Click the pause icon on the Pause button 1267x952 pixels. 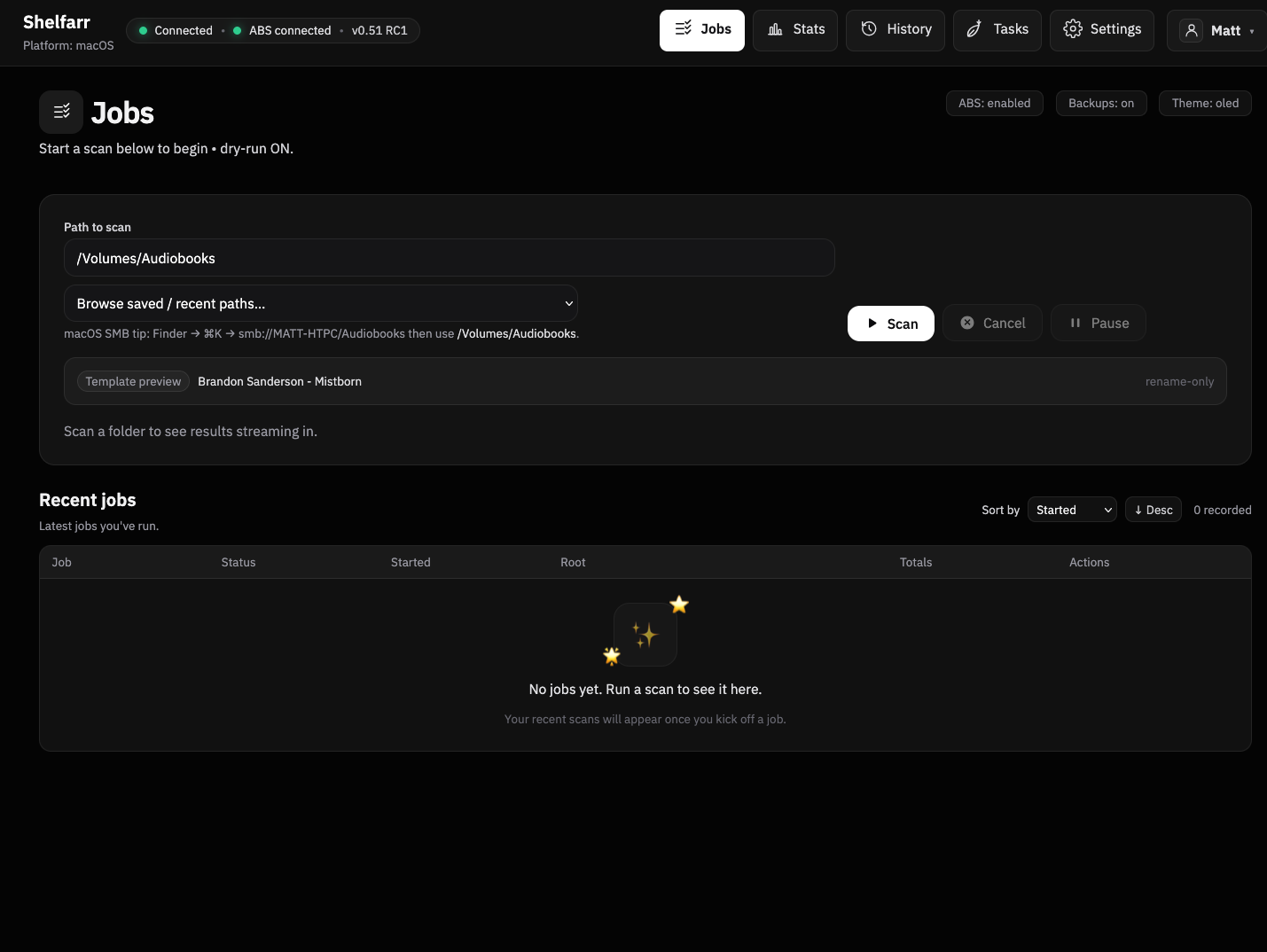1075,323
